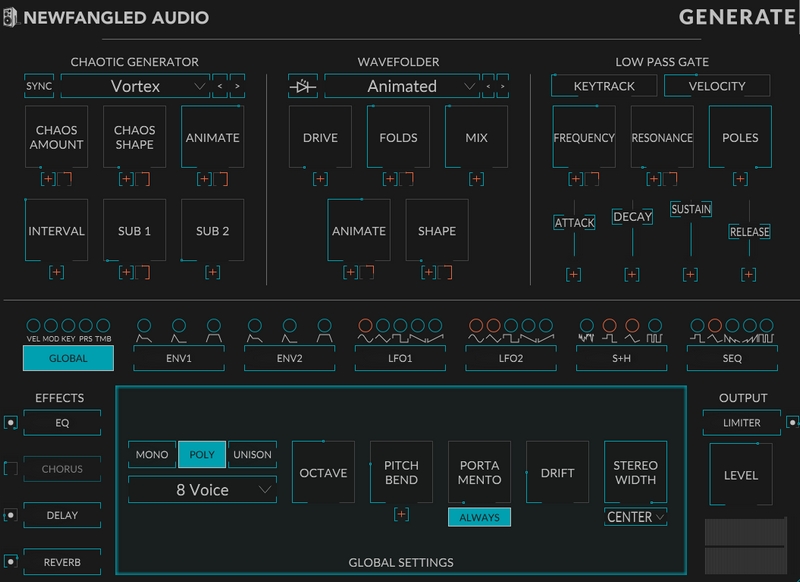Open the Vortex generator type dropdown

pyautogui.click(x=135, y=86)
